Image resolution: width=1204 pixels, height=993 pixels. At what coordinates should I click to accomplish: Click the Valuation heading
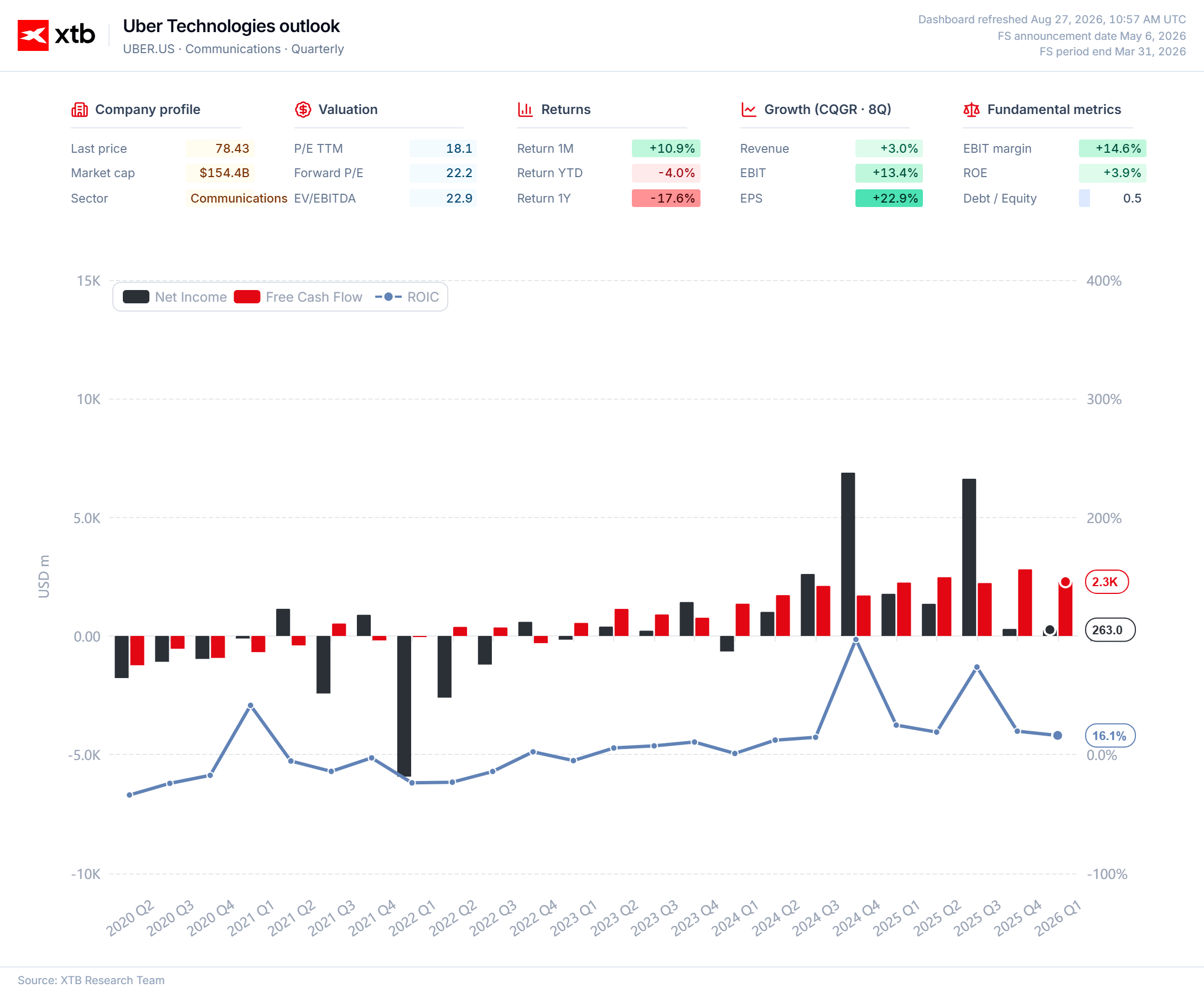pyautogui.click(x=348, y=109)
